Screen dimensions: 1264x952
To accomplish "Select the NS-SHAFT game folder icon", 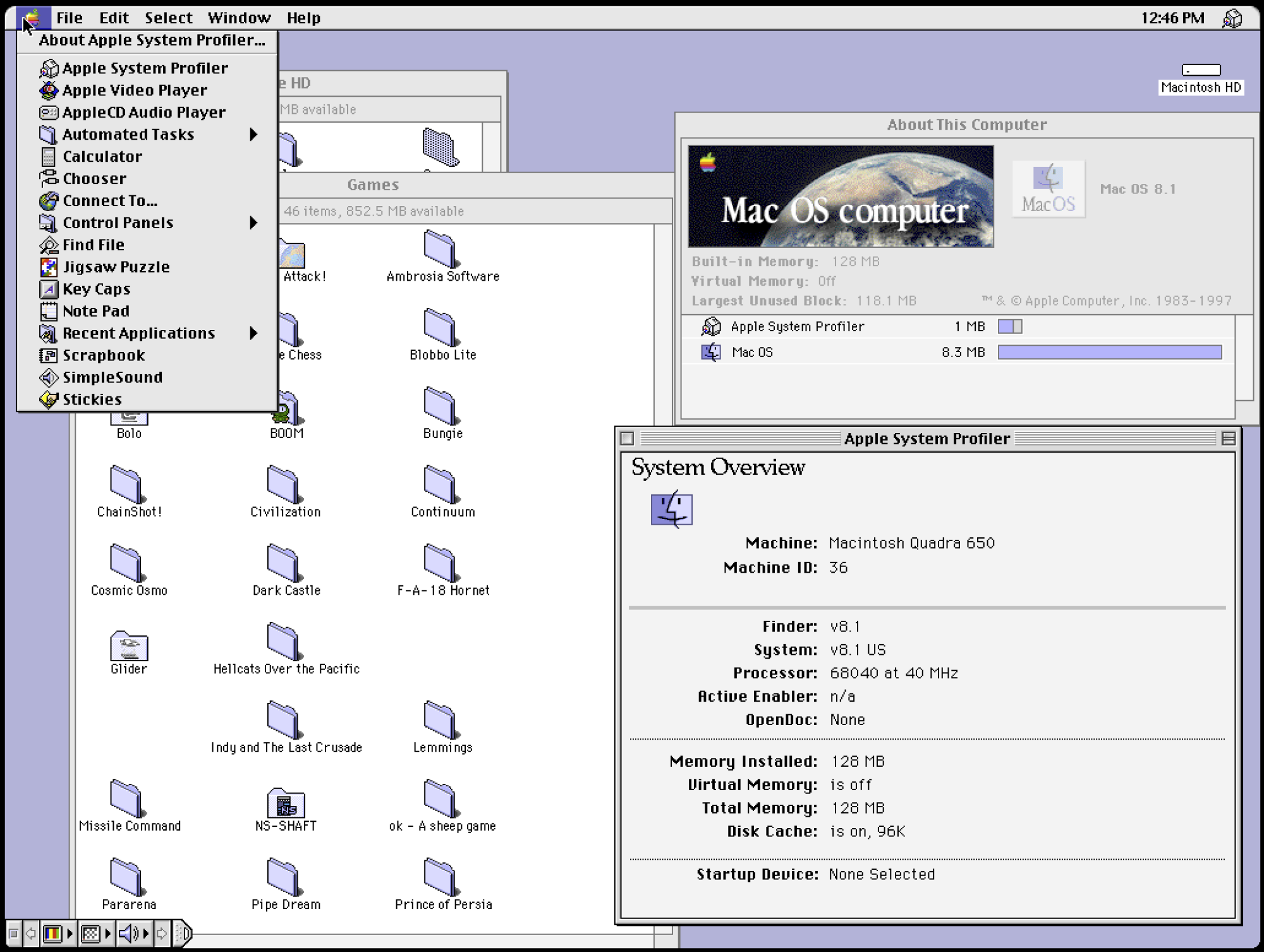I will [286, 803].
